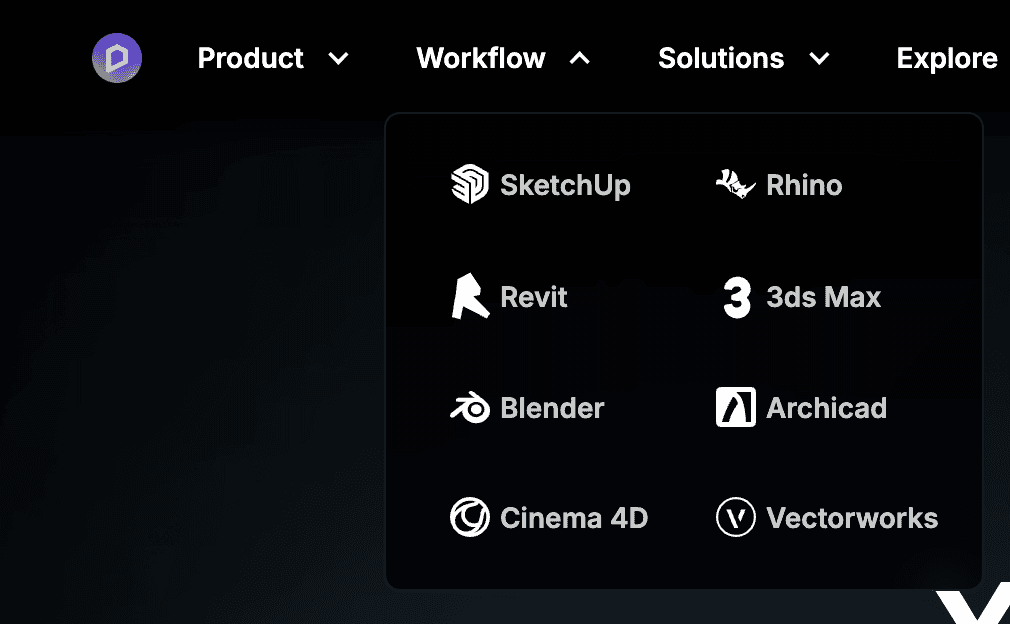The height and width of the screenshot is (624, 1010).
Task: Click the Blender logo icon
Action: tap(470, 407)
